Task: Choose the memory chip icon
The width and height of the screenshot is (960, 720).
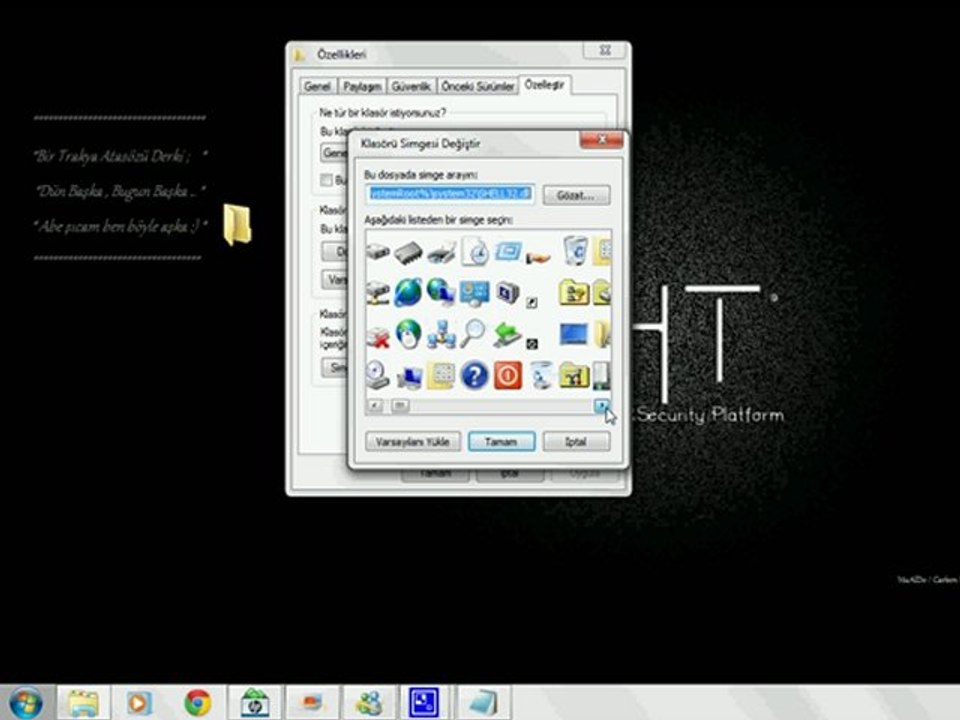Action: tap(410, 252)
